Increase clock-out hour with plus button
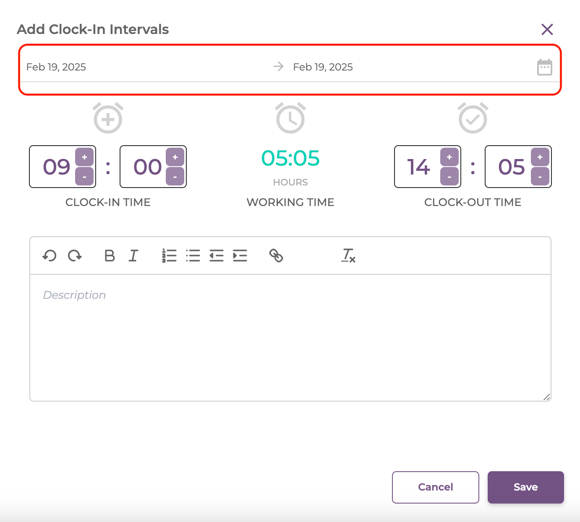 pos(449,157)
